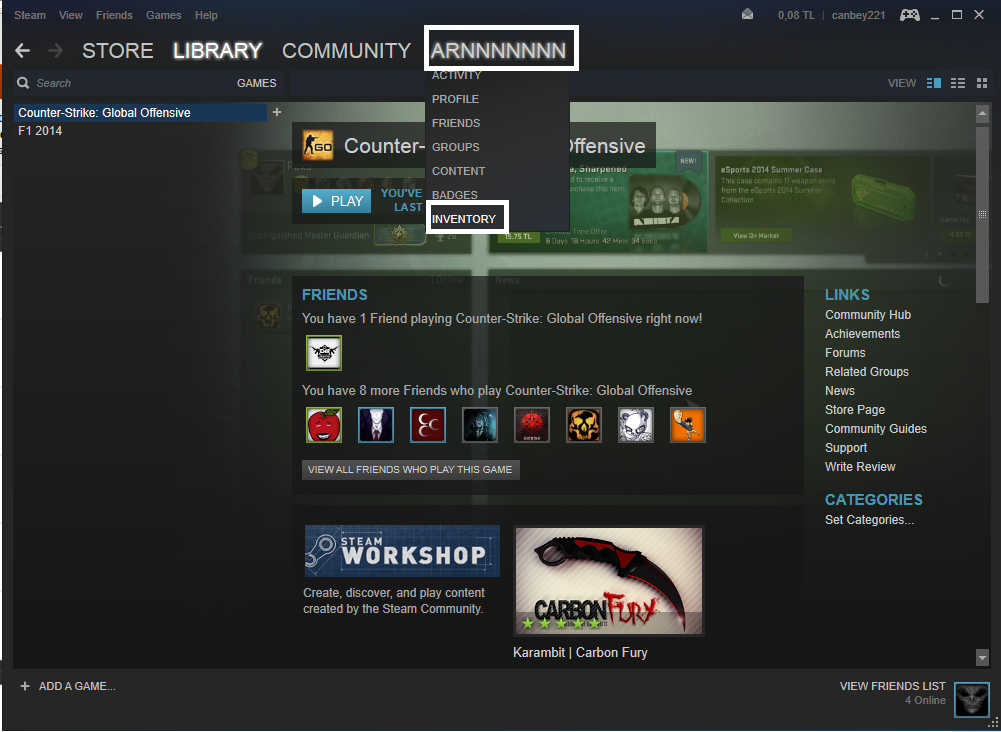Launch Big Picture controller icon
The width and height of the screenshot is (1001, 732).
pos(910,15)
